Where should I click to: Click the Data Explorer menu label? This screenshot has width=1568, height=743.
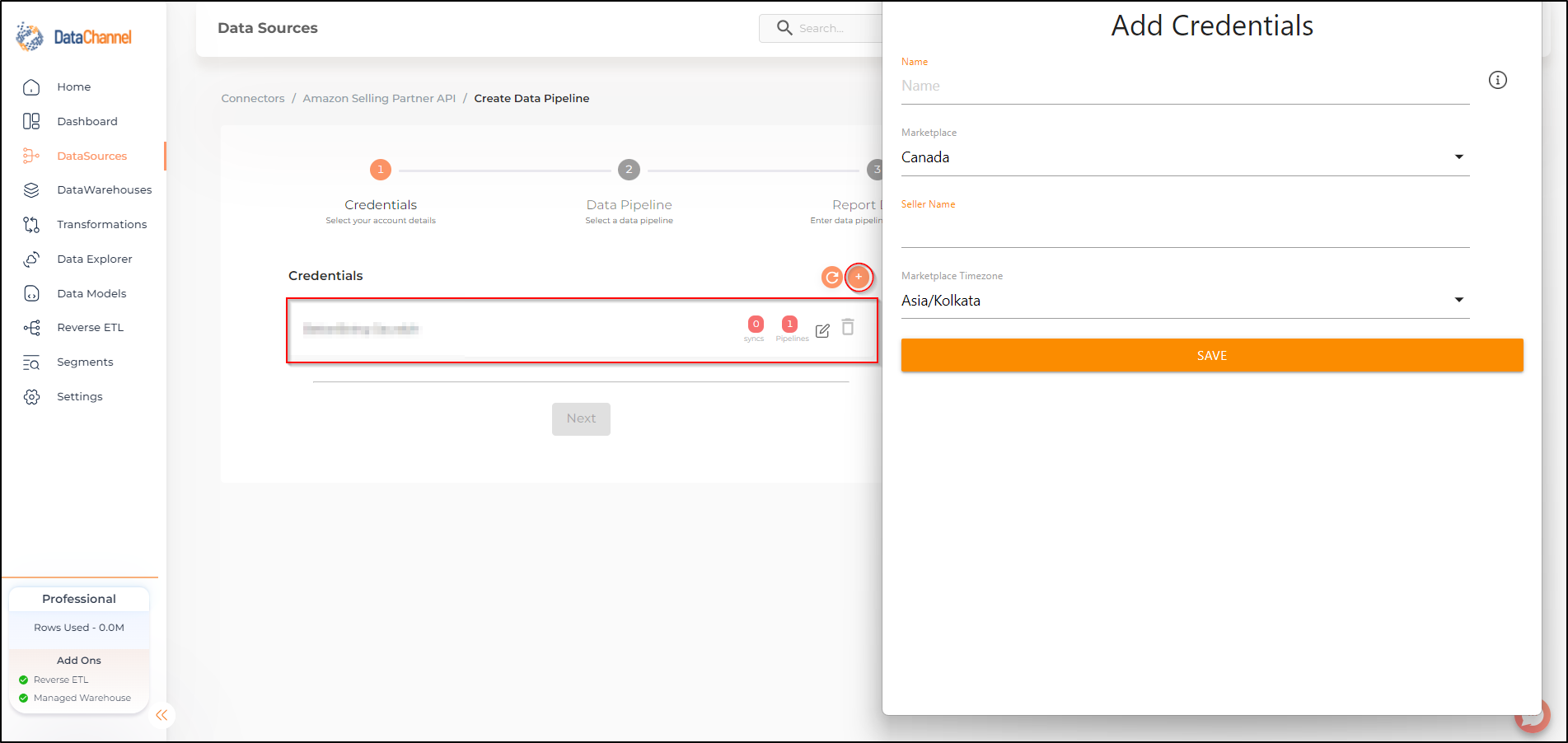tap(95, 259)
